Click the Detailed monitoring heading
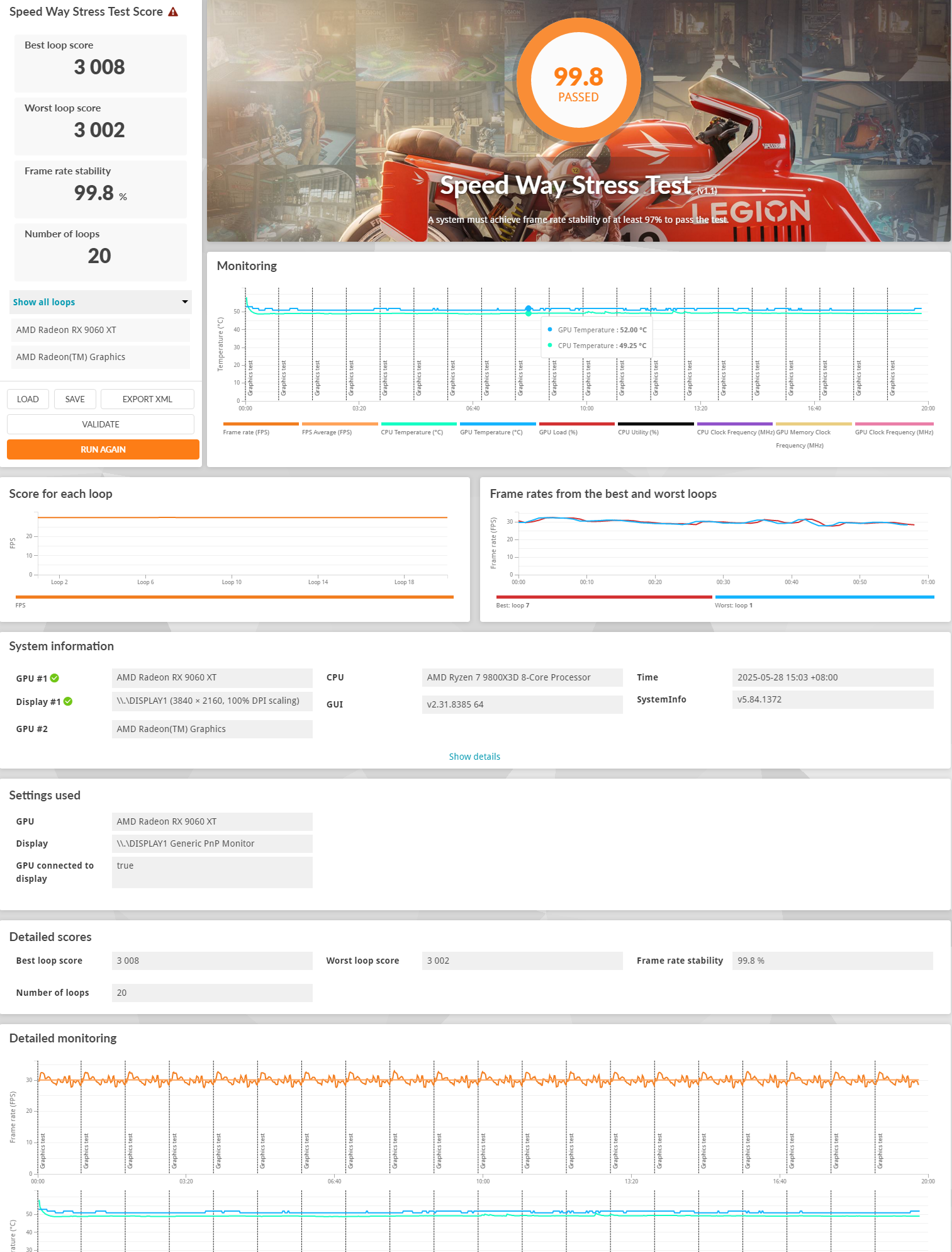Screen dimensions: 952x1252 (x=63, y=1039)
